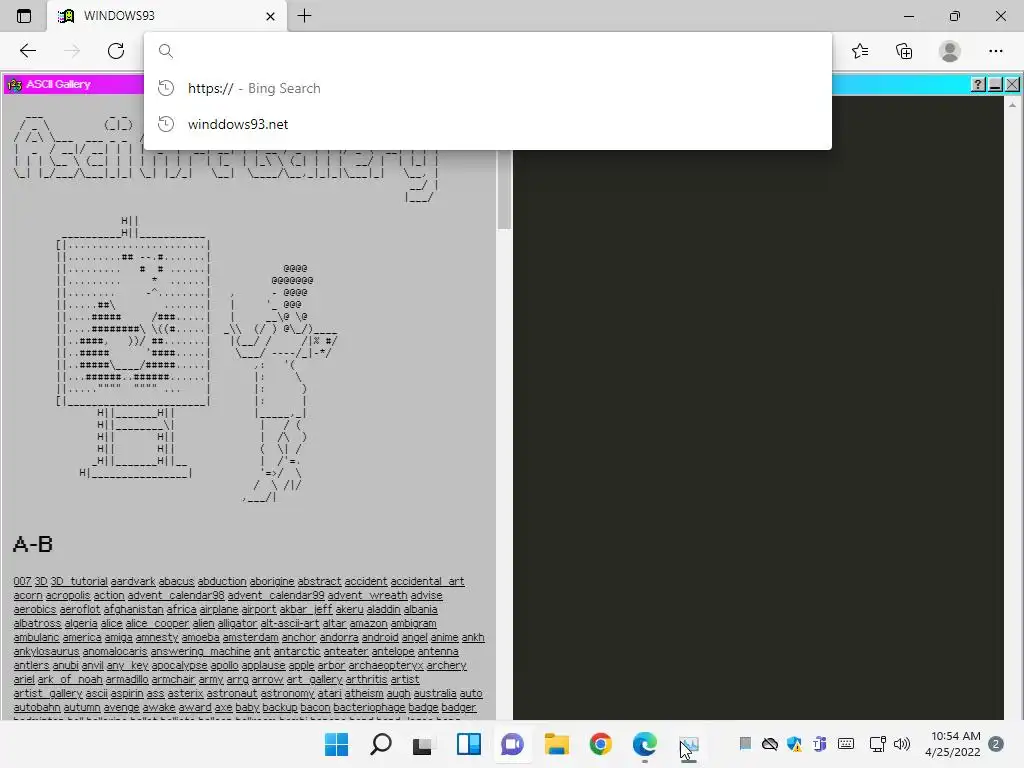Open the Windows Start menu
1024x768 pixels.
coord(336,744)
